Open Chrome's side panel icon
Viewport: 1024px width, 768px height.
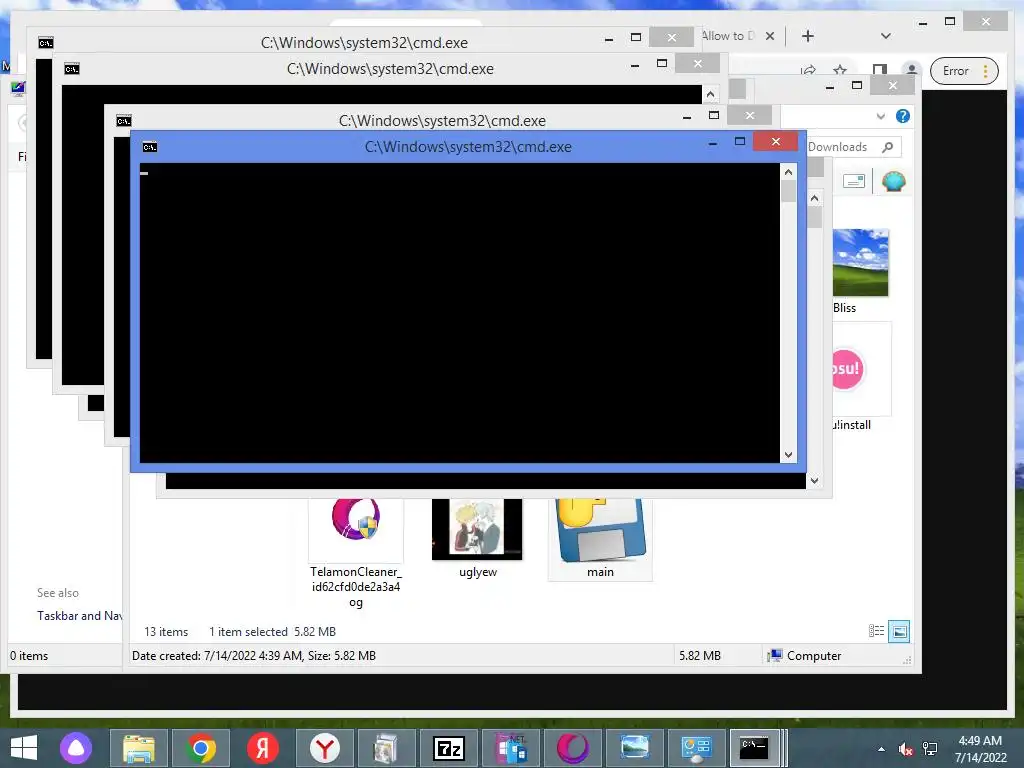tap(880, 70)
